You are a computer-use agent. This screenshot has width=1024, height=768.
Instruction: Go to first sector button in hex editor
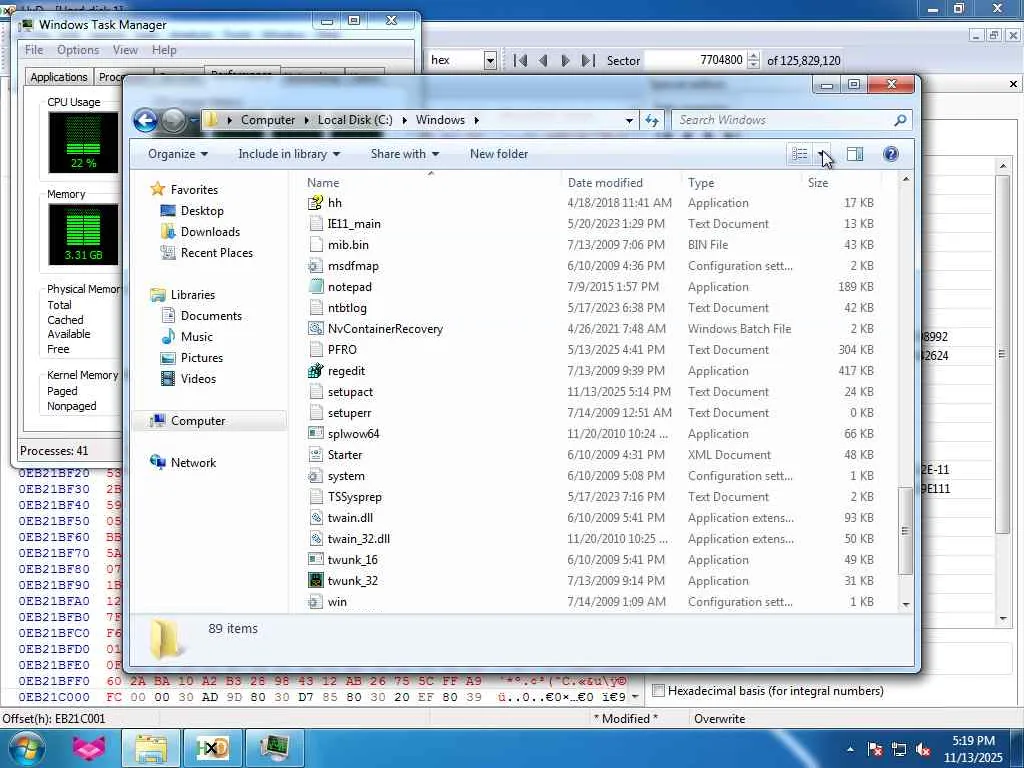(520, 61)
